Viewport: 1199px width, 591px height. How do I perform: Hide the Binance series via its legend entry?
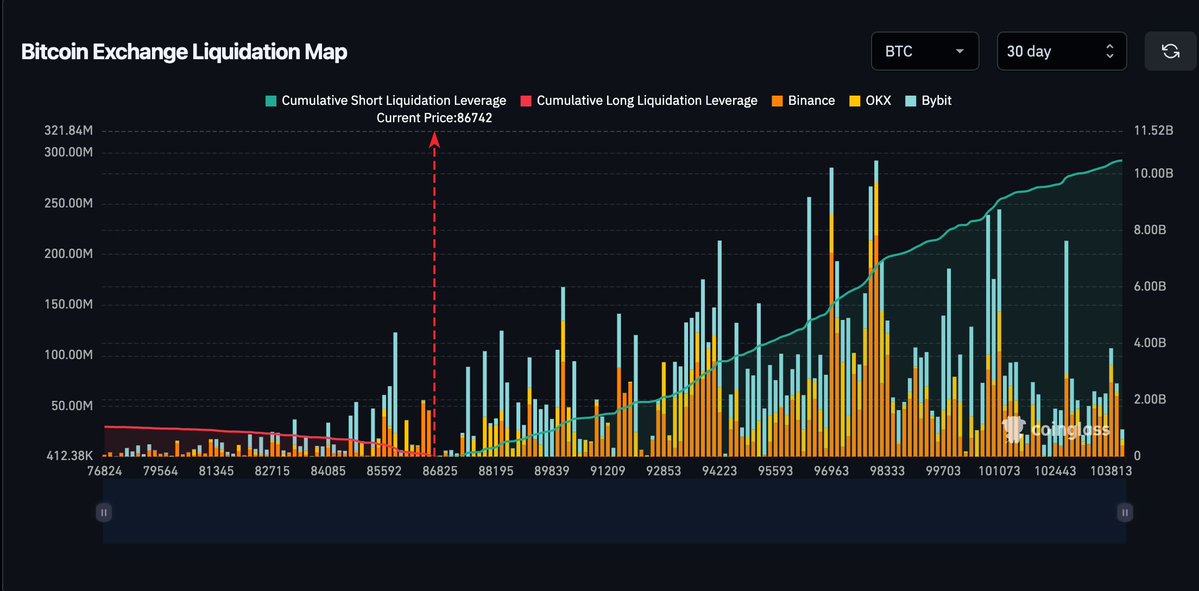point(803,100)
